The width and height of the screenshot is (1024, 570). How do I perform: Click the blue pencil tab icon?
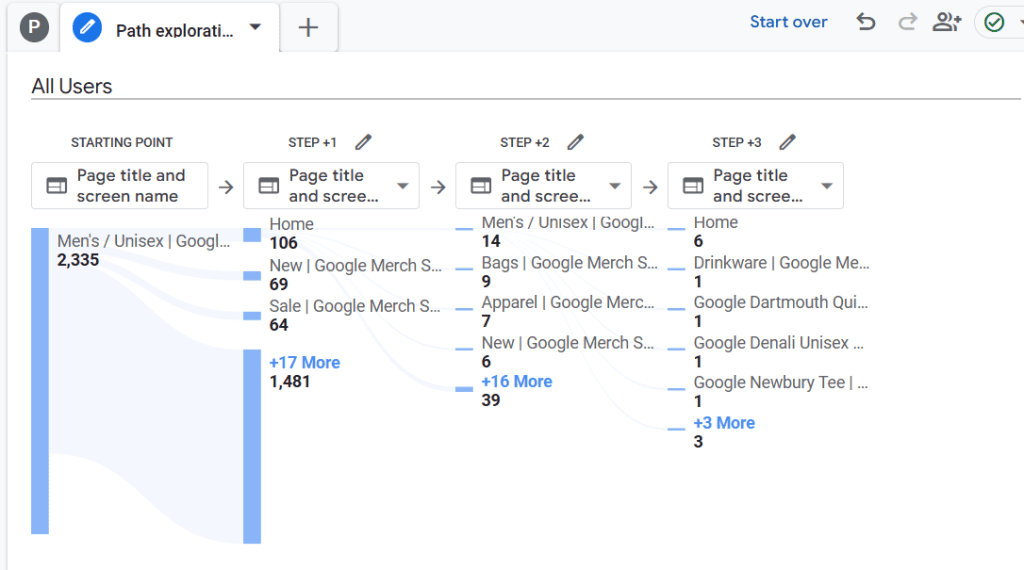pos(87,28)
